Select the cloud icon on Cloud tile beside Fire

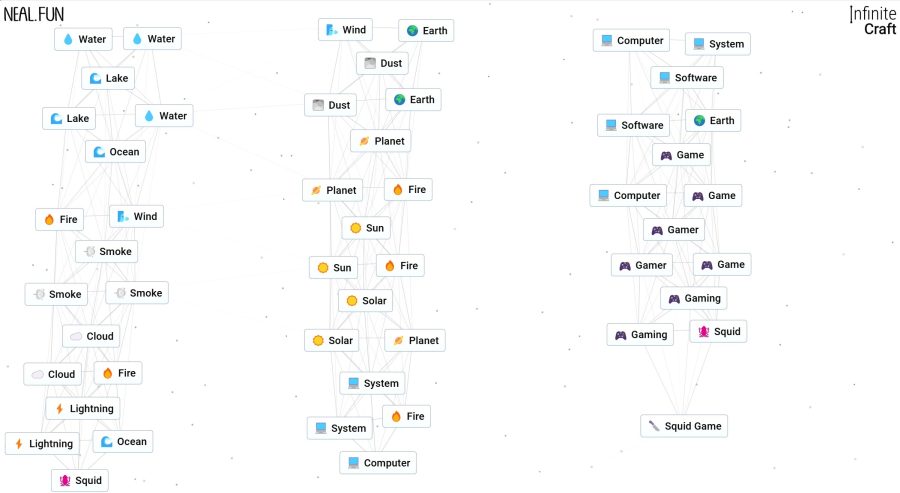38,375
